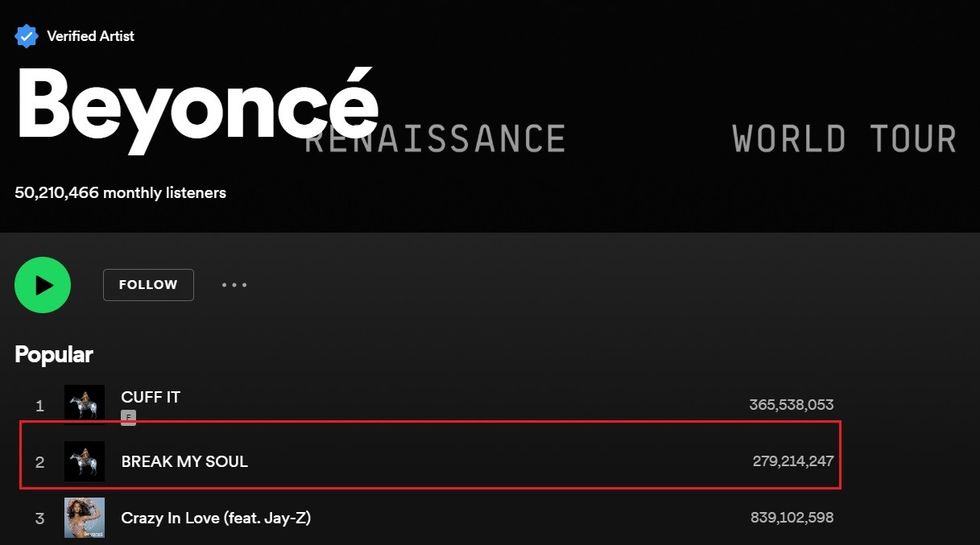Image resolution: width=980 pixels, height=545 pixels.
Task: Select the BREAK MY SOUL track title
Action: pyautogui.click(x=184, y=461)
